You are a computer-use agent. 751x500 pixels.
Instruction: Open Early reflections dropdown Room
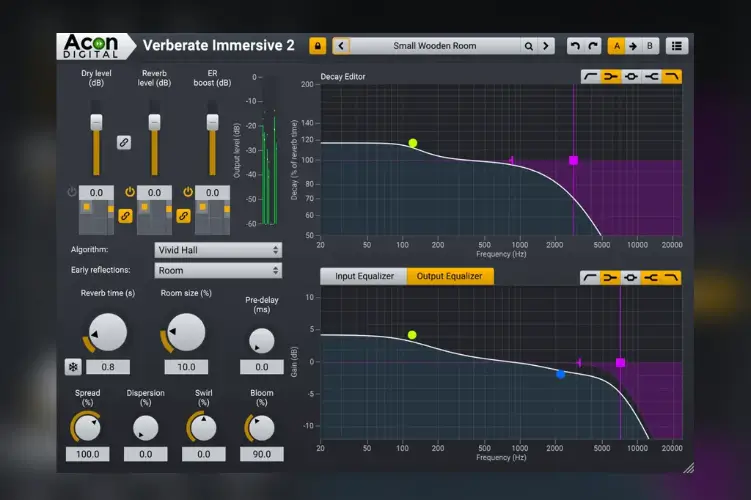[x=218, y=271]
